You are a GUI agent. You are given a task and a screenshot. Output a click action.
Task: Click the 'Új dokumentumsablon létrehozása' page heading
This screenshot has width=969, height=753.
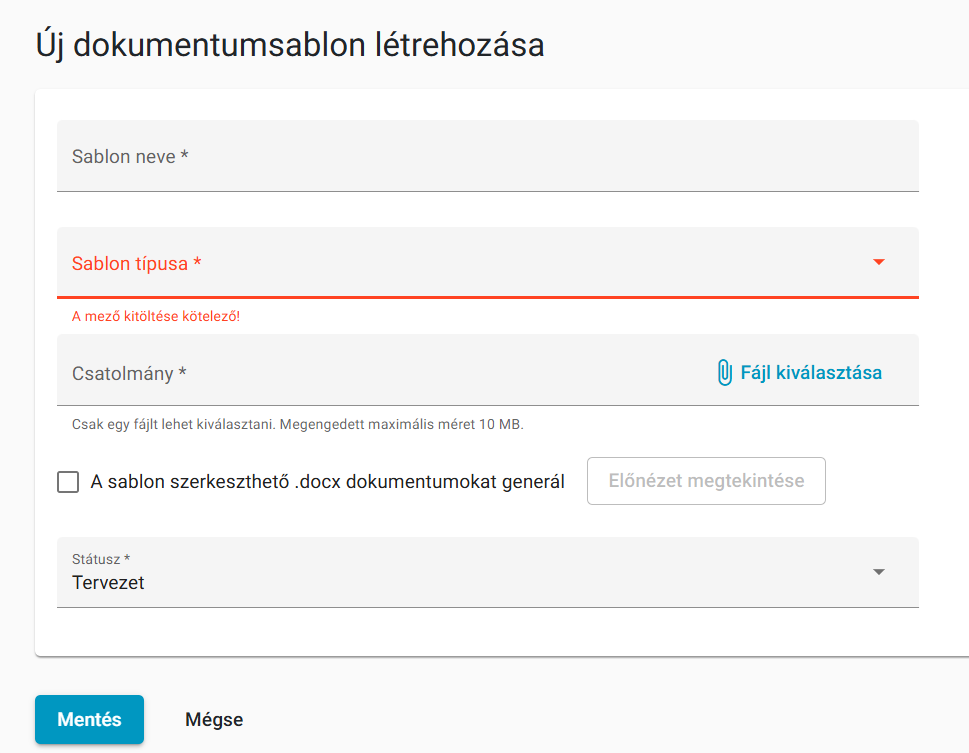coord(290,45)
